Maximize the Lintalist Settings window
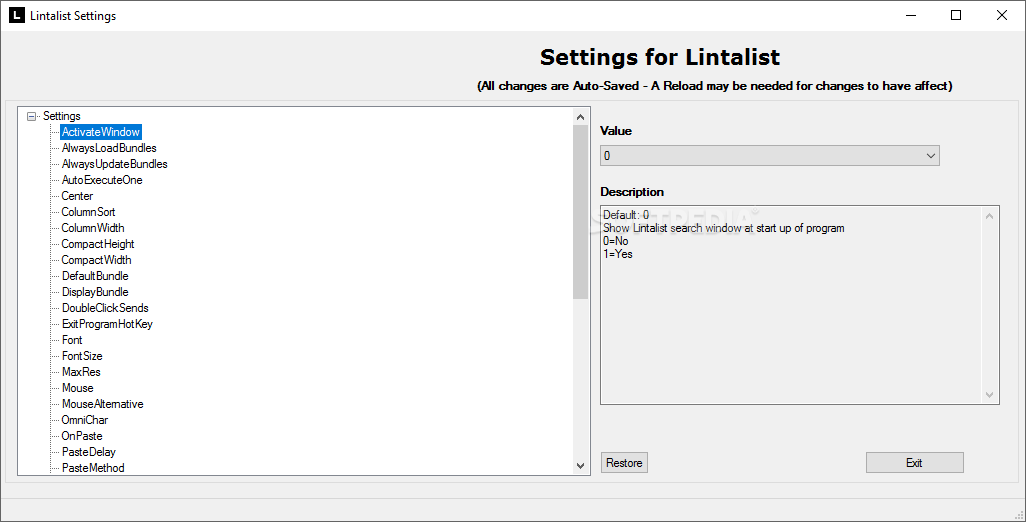 pos(956,15)
